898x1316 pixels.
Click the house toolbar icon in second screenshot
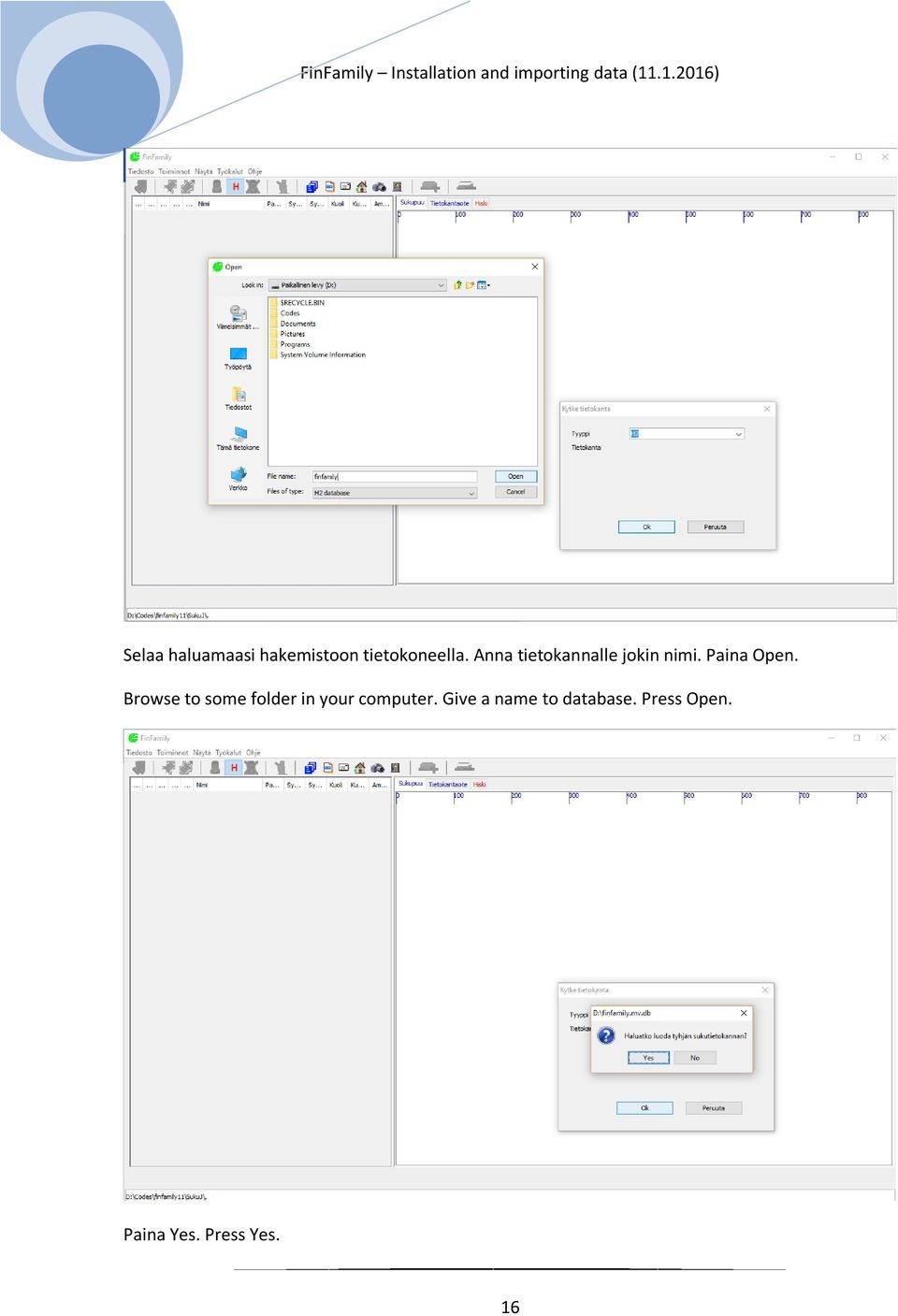360,768
